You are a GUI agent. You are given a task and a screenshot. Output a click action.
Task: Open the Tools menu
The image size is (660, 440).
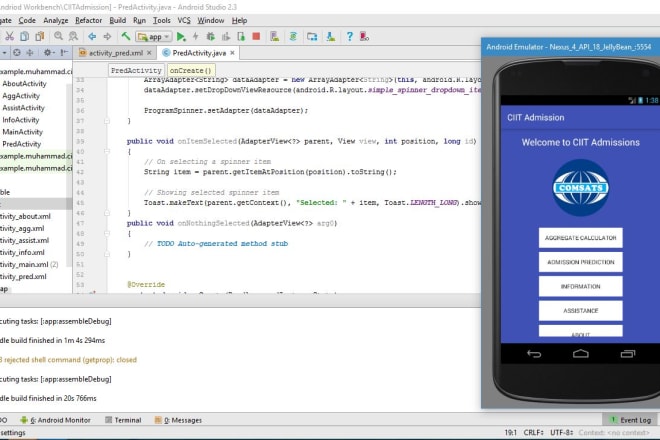(x=162, y=20)
